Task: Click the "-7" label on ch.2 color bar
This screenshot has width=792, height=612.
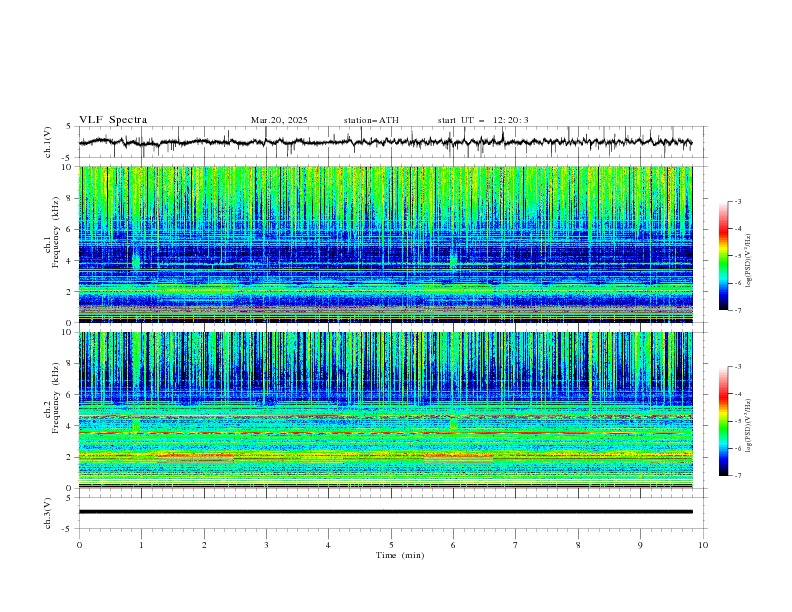Action: click(737, 476)
